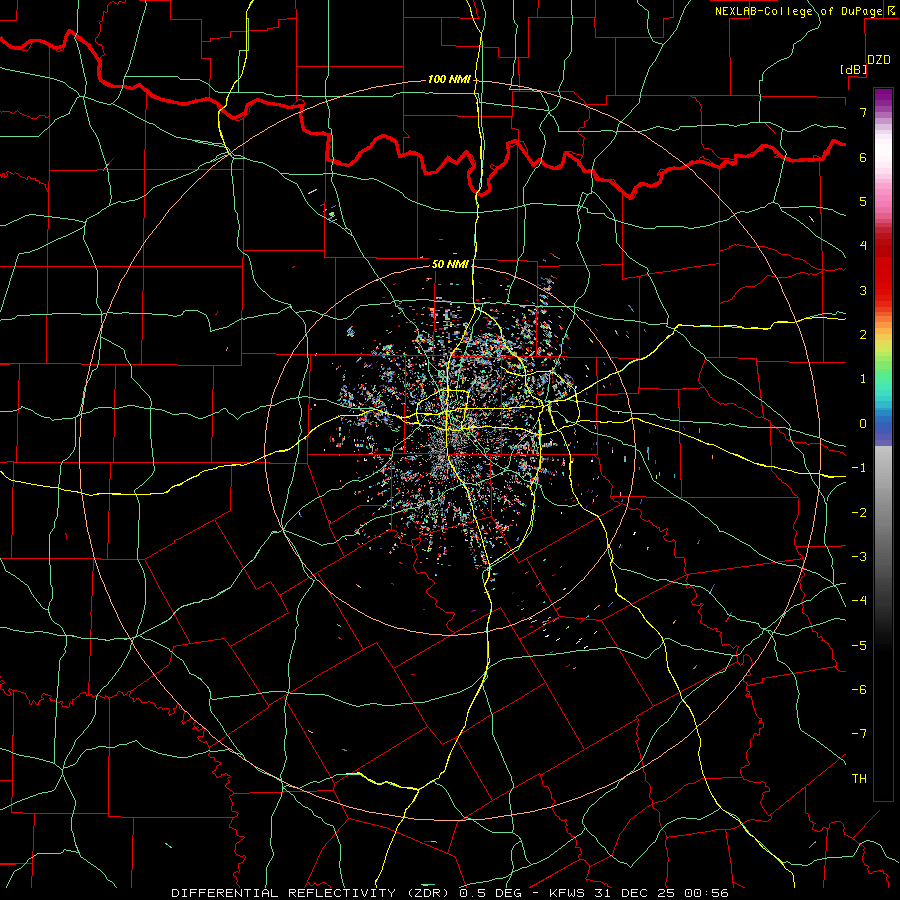Image resolution: width=900 pixels, height=900 pixels.
Task: Click the KFWS radar site identifier
Action: 568,893
